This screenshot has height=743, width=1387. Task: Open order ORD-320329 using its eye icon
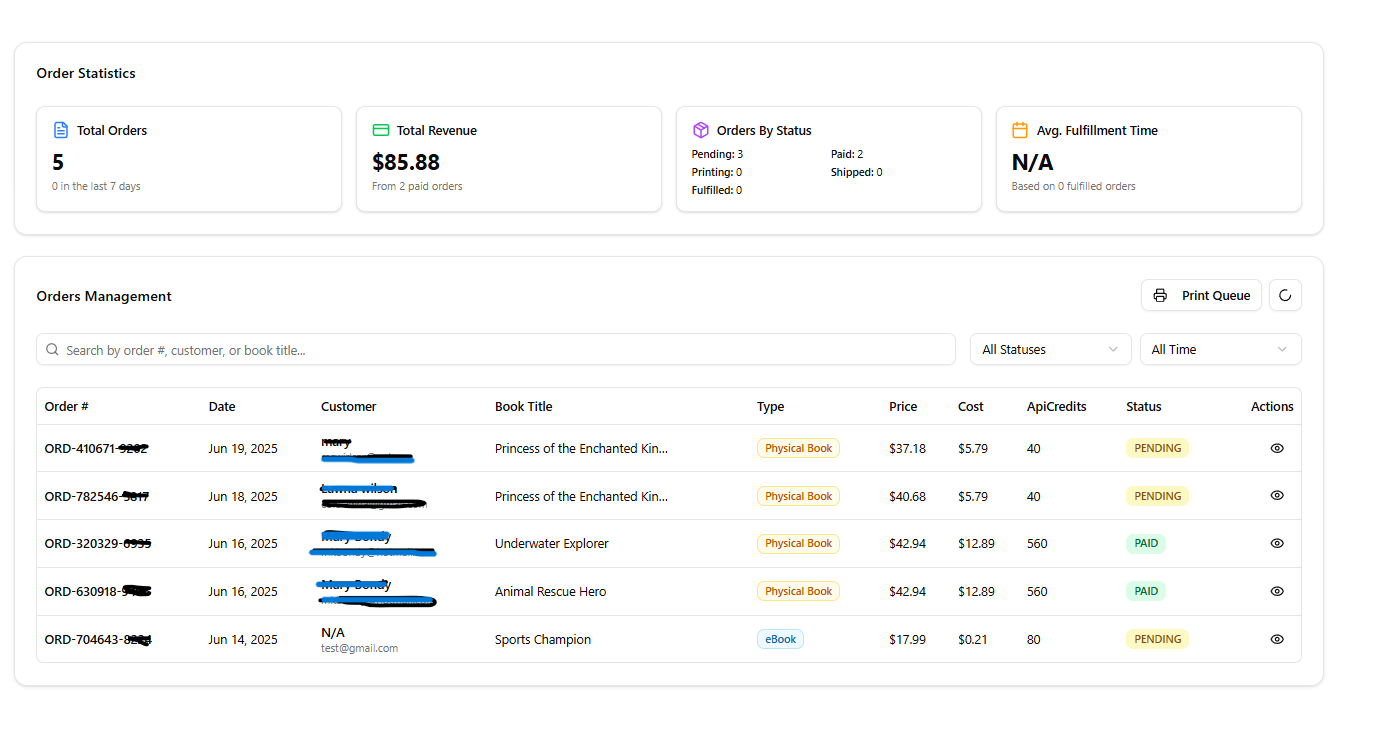(x=1277, y=543)
